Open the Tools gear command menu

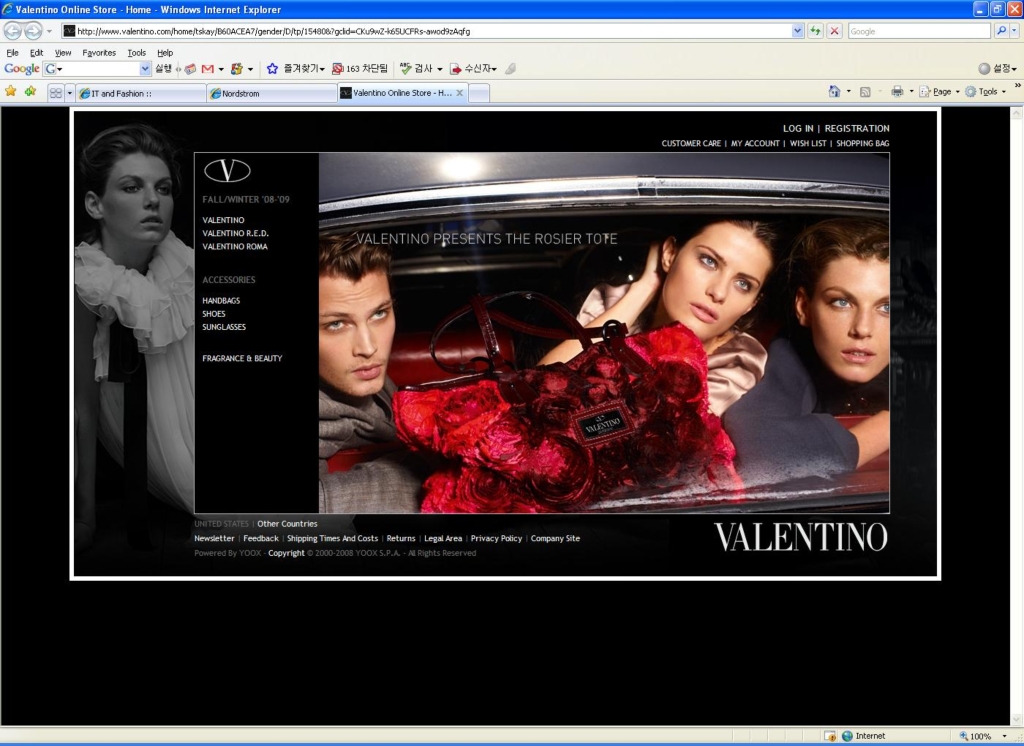[x=985, y=91]
